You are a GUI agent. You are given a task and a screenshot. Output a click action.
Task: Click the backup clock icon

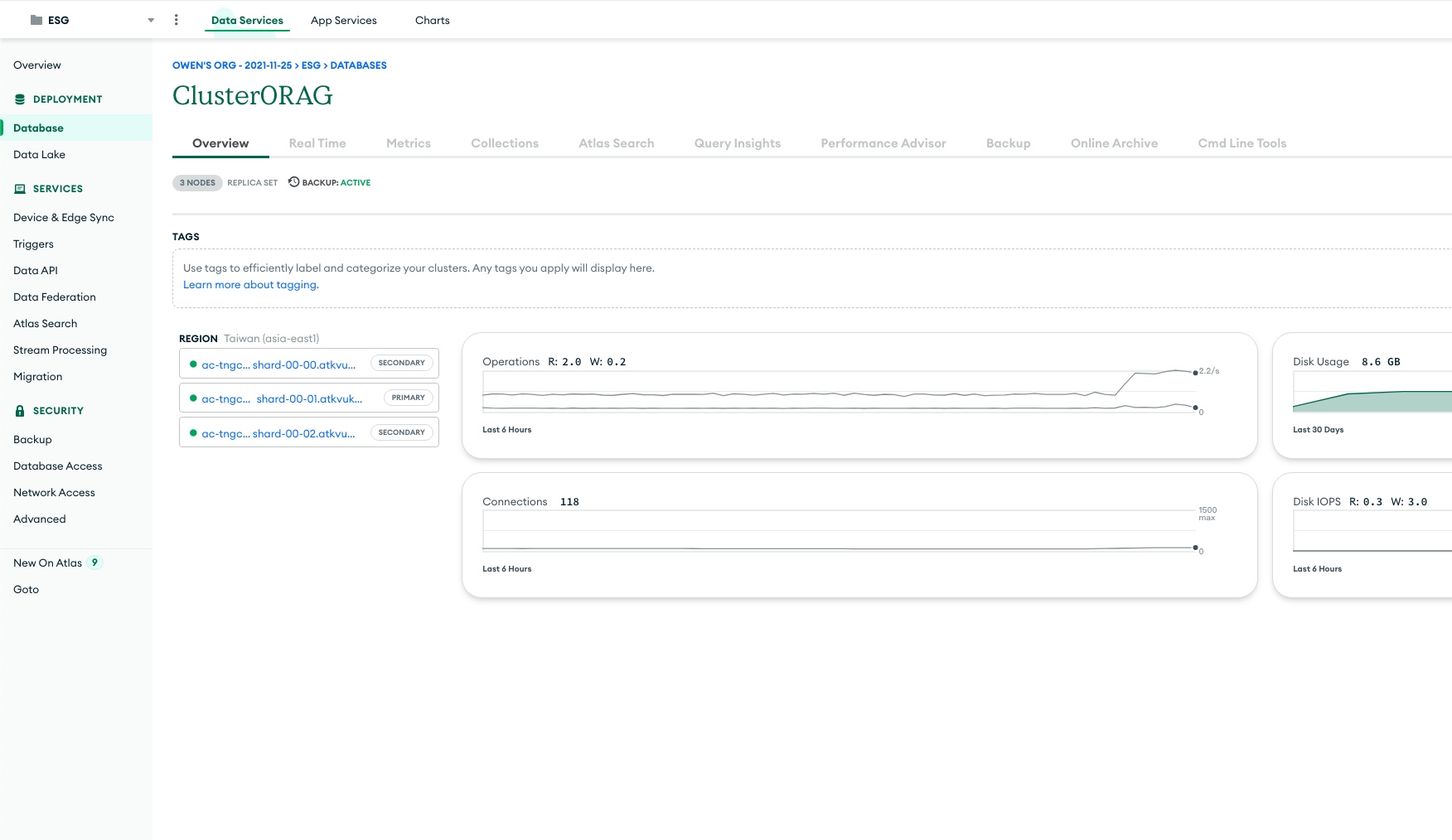(293, 182)
